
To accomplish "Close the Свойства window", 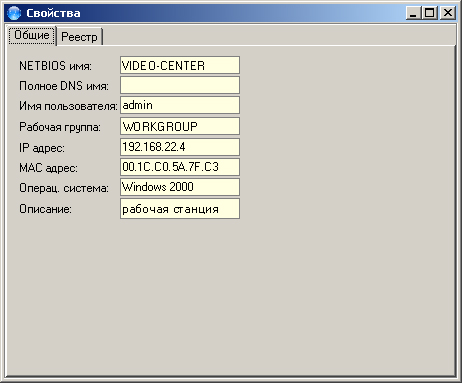I will click(x=448, y=13).
